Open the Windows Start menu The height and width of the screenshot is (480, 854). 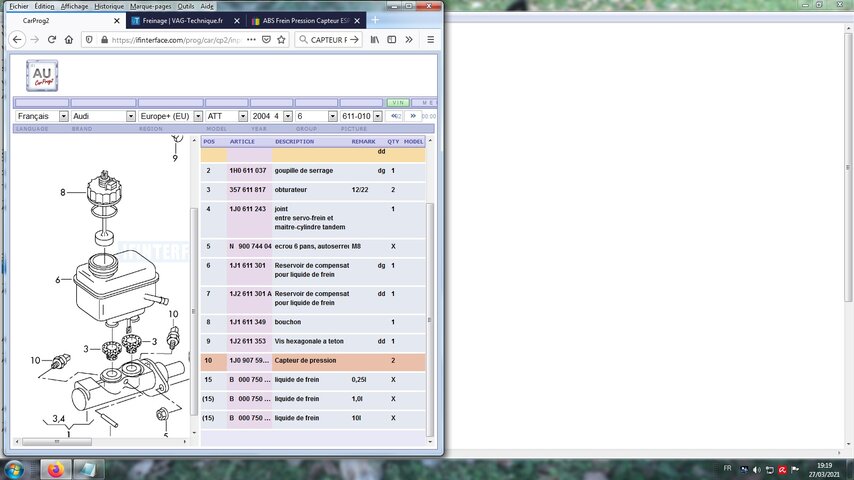click(13, 469)
